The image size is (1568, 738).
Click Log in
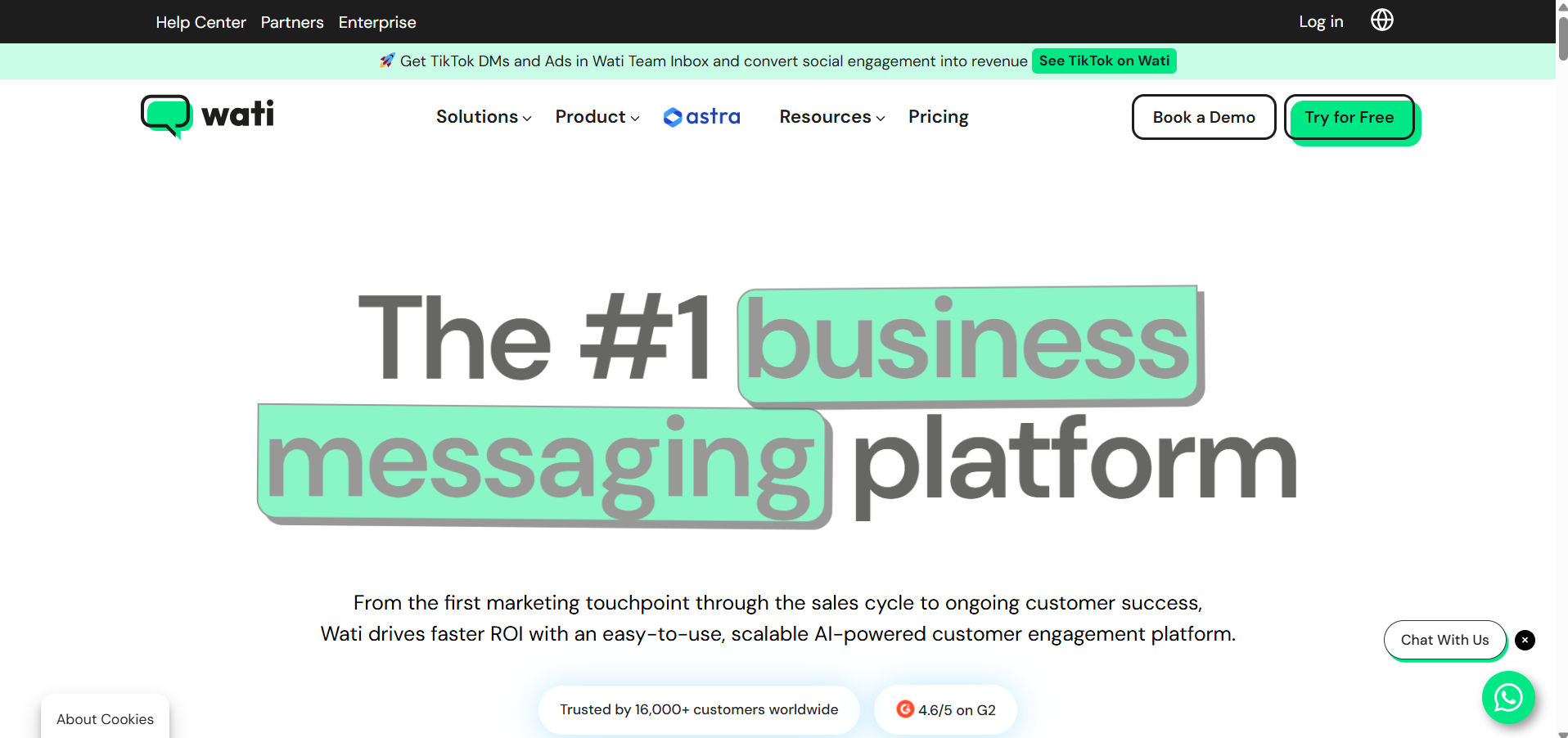coord(1321,22)
